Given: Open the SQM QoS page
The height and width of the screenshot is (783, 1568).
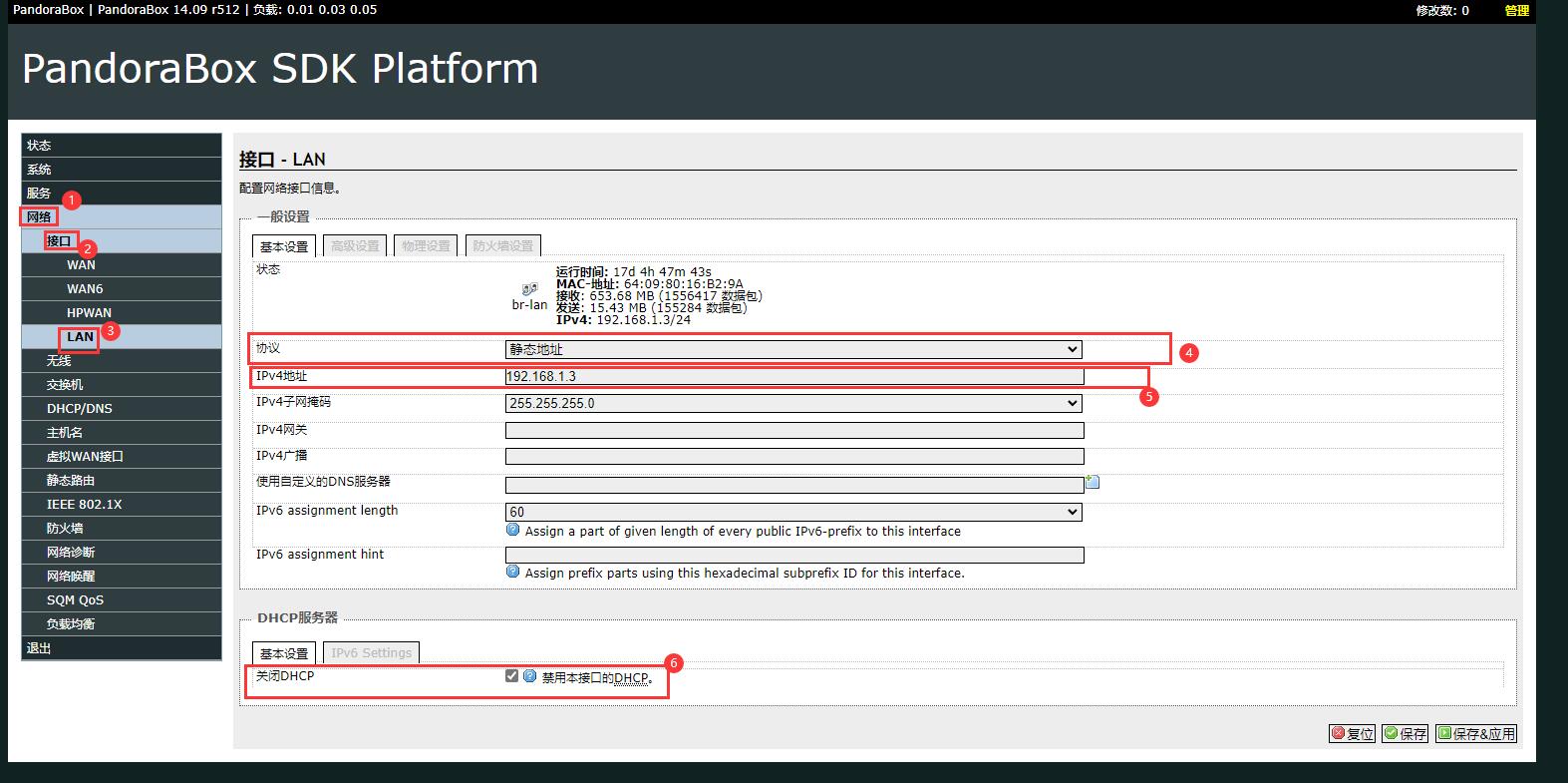Looking at the screenshot, I should 122,600.
